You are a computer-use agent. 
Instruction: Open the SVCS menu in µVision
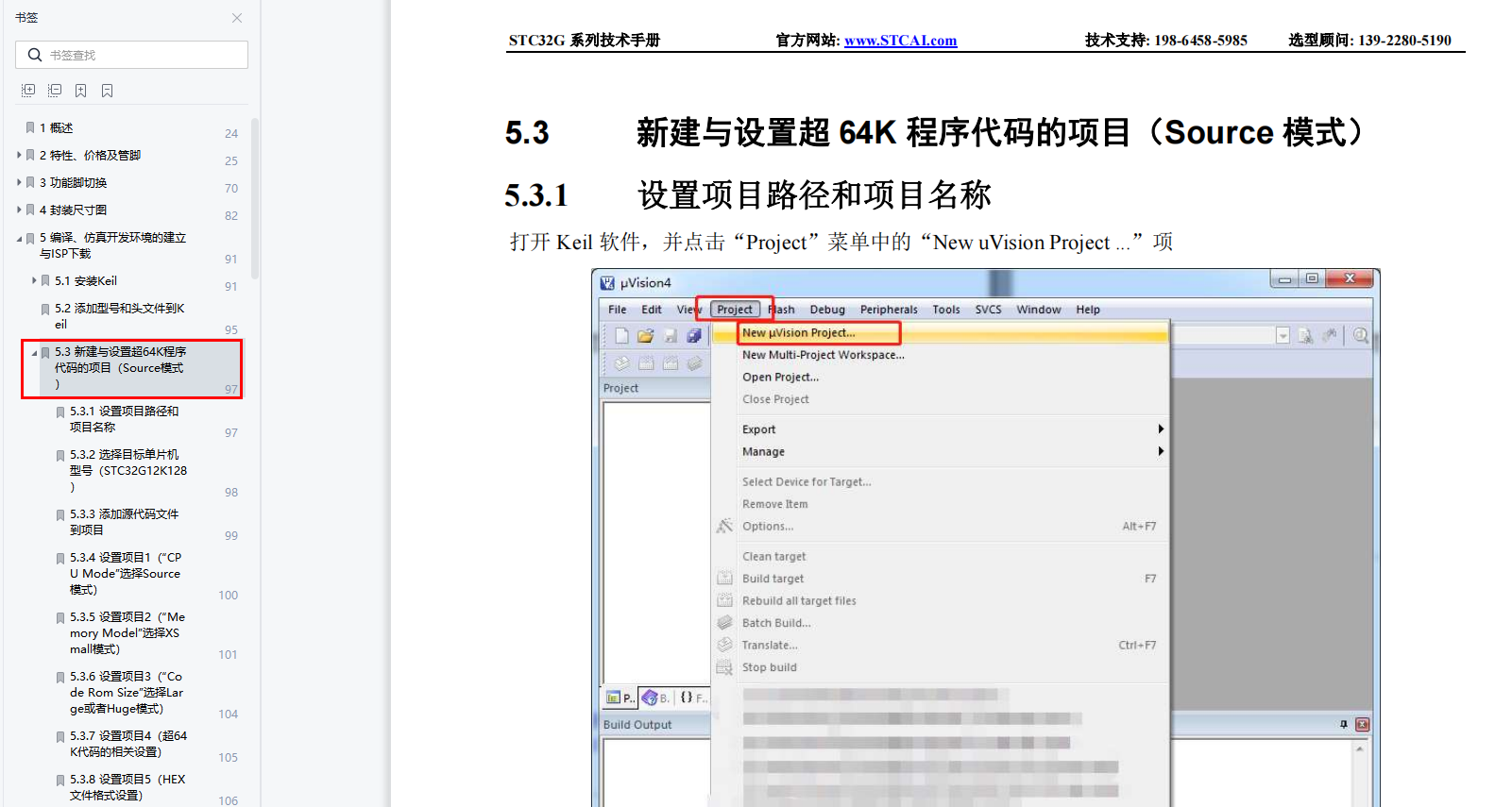(x=988, y=310)
